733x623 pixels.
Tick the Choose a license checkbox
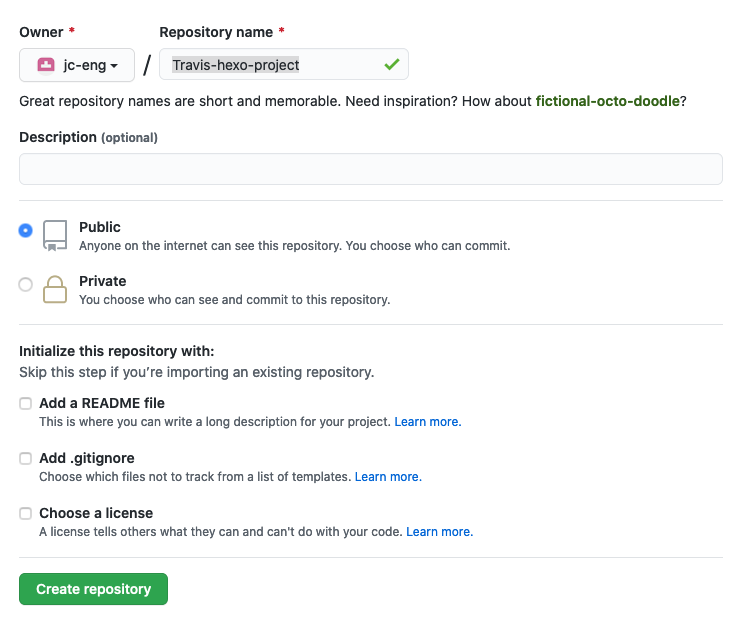tap(26, 514)
